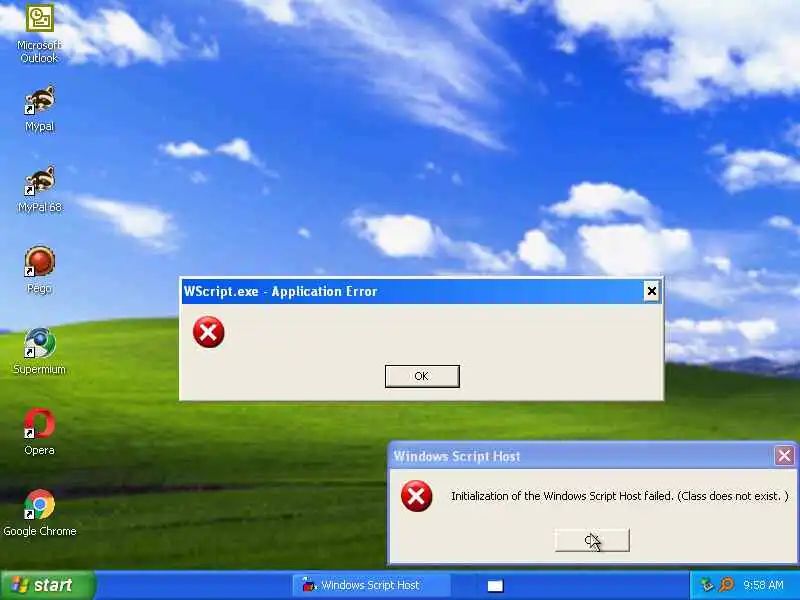Click the 'Initialization of the Windows Script Host failed' message

620,496
